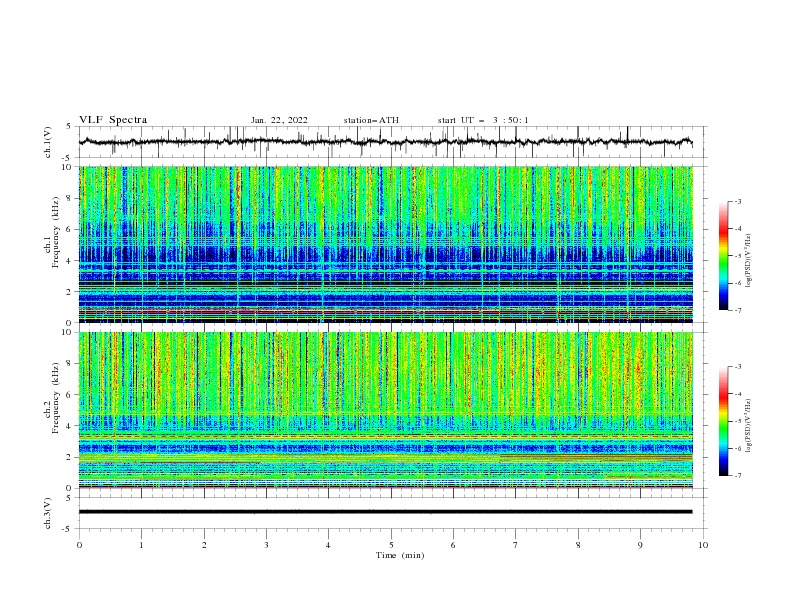Click the time axis tick label "7"
This screenshot has height=612, width=792.
point(516,545)
